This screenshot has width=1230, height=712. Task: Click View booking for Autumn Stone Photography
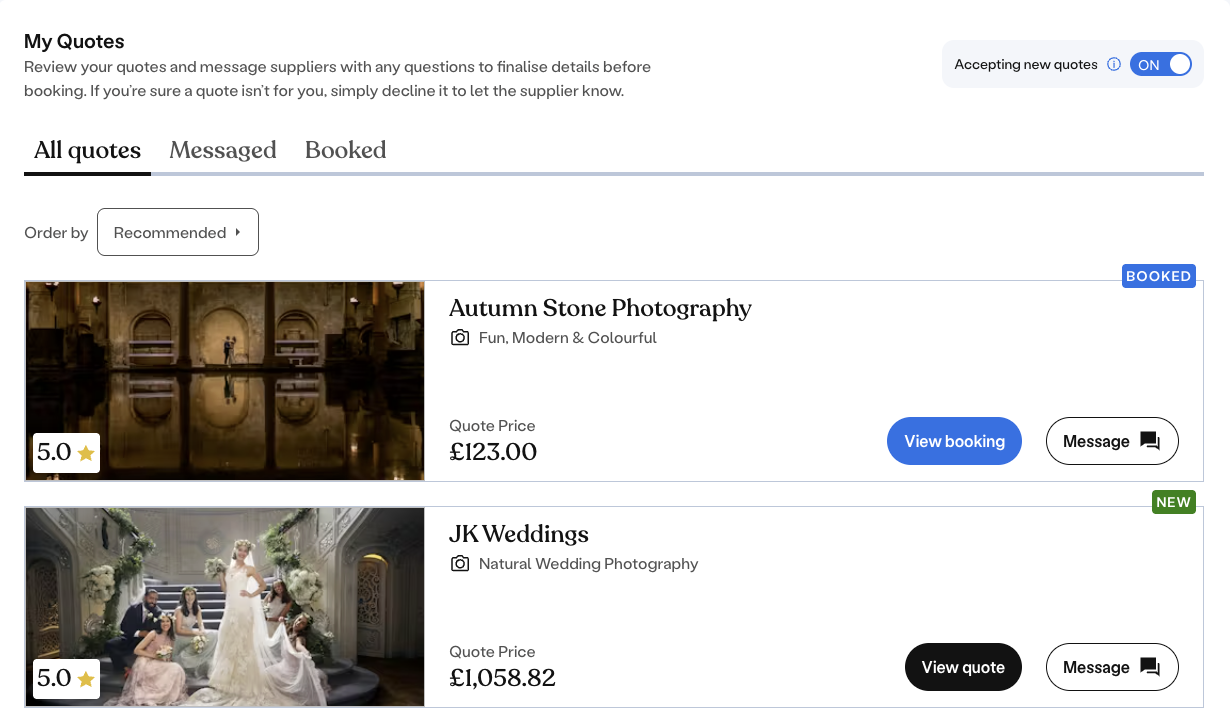coord(954,441)
